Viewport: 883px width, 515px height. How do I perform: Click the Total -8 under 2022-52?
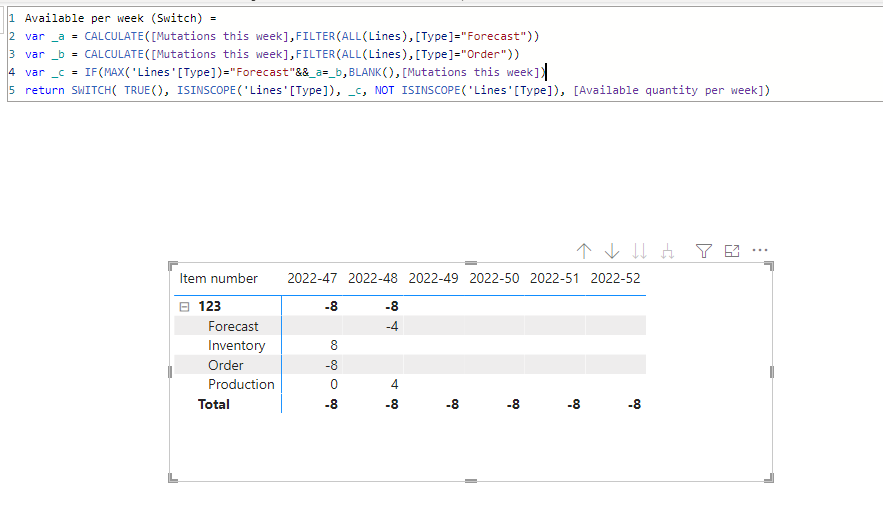click(x=634, y=405)
